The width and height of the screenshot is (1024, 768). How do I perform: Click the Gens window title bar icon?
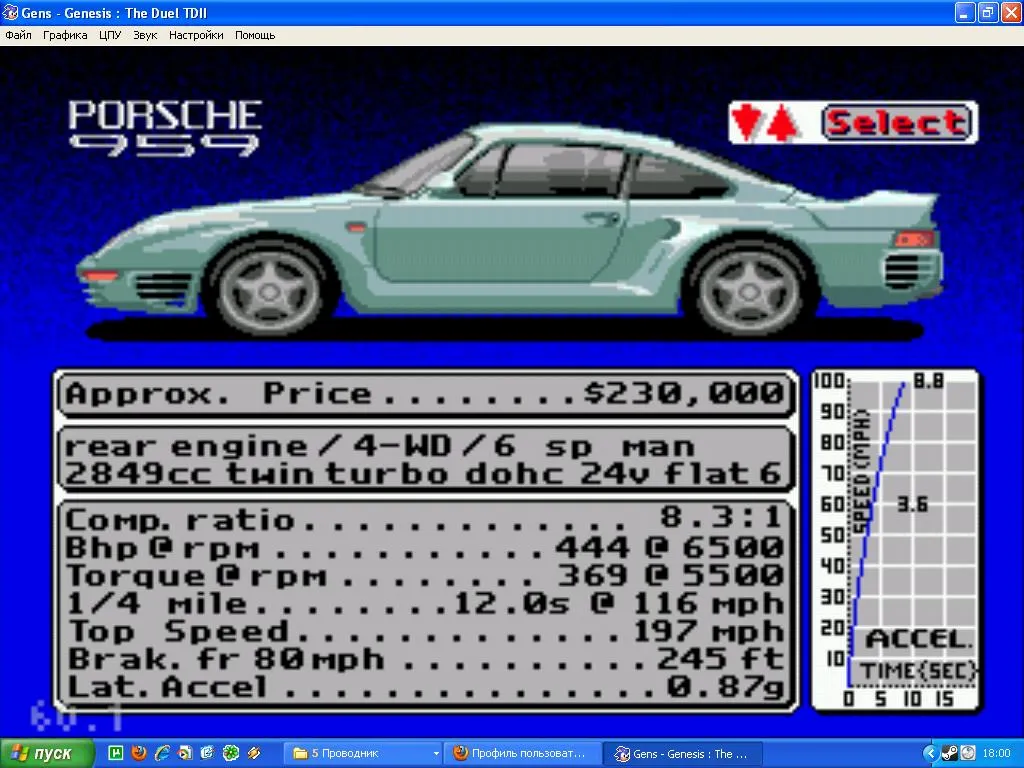[10, 12]
